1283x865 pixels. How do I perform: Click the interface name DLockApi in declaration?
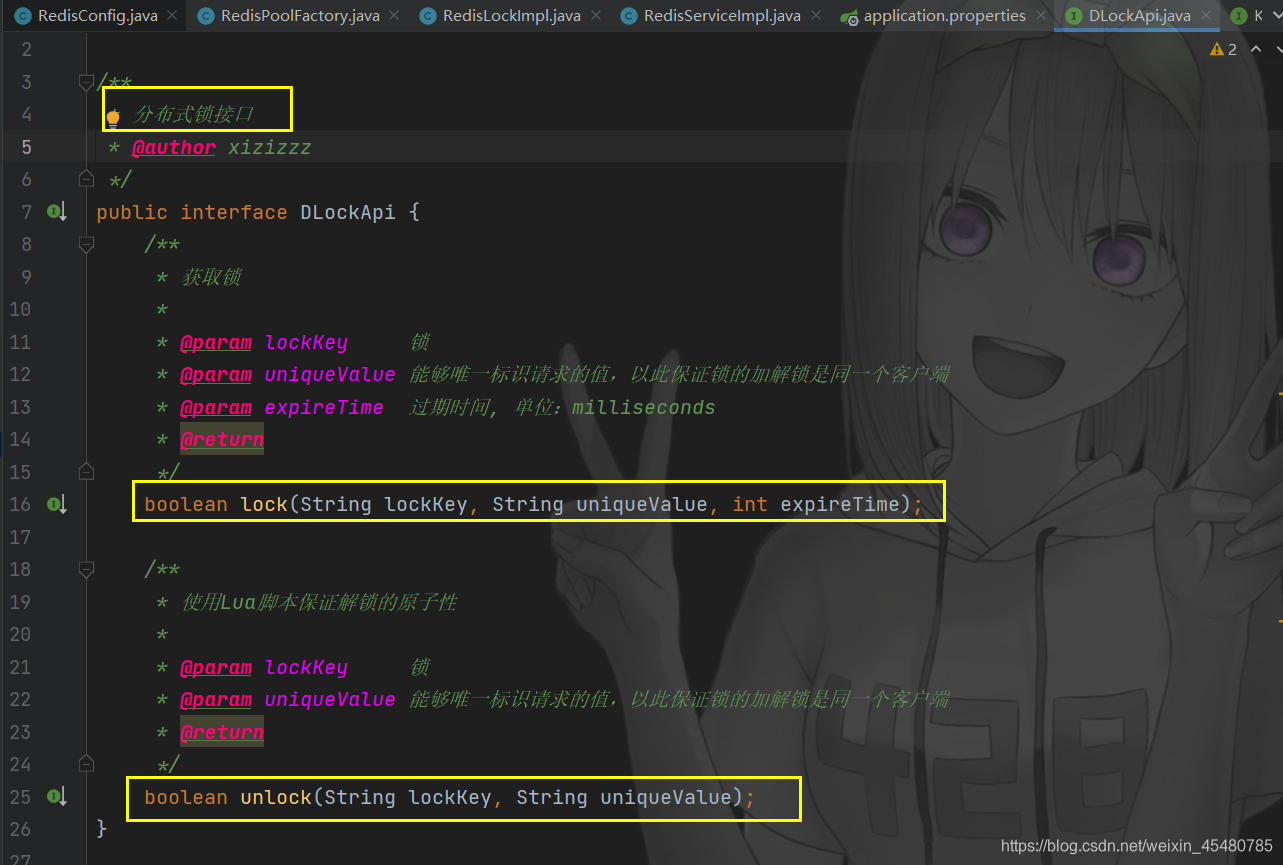(x=348, y=212)
